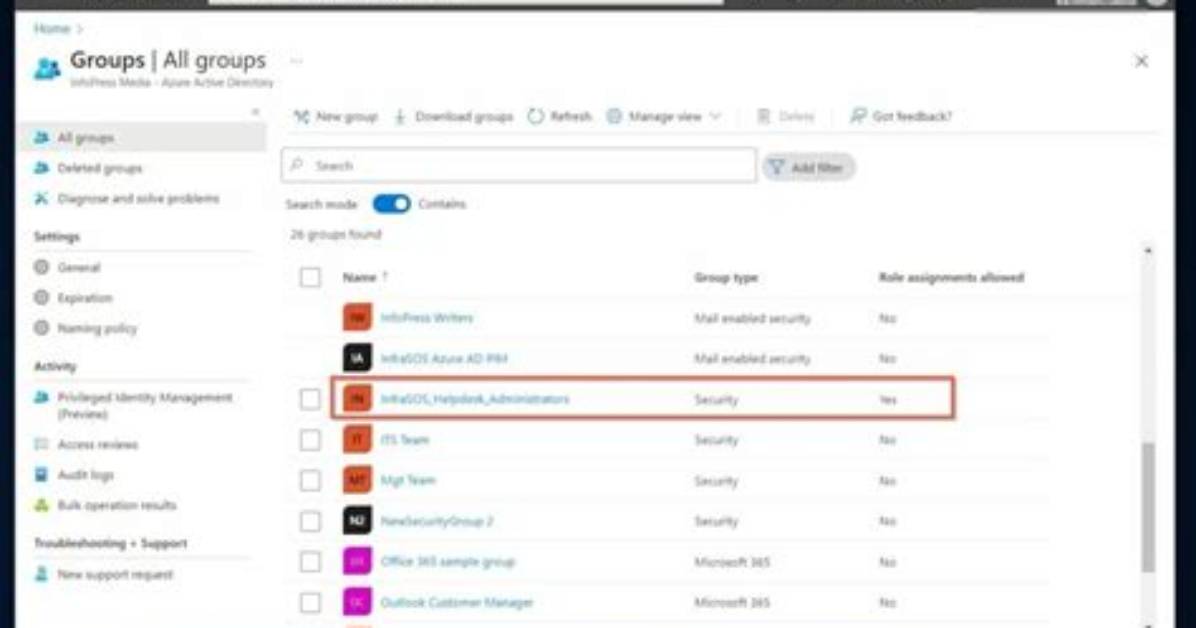Open Access reviews page
The height and width of the screenshot is (628, 1196).
pos(98,444)
